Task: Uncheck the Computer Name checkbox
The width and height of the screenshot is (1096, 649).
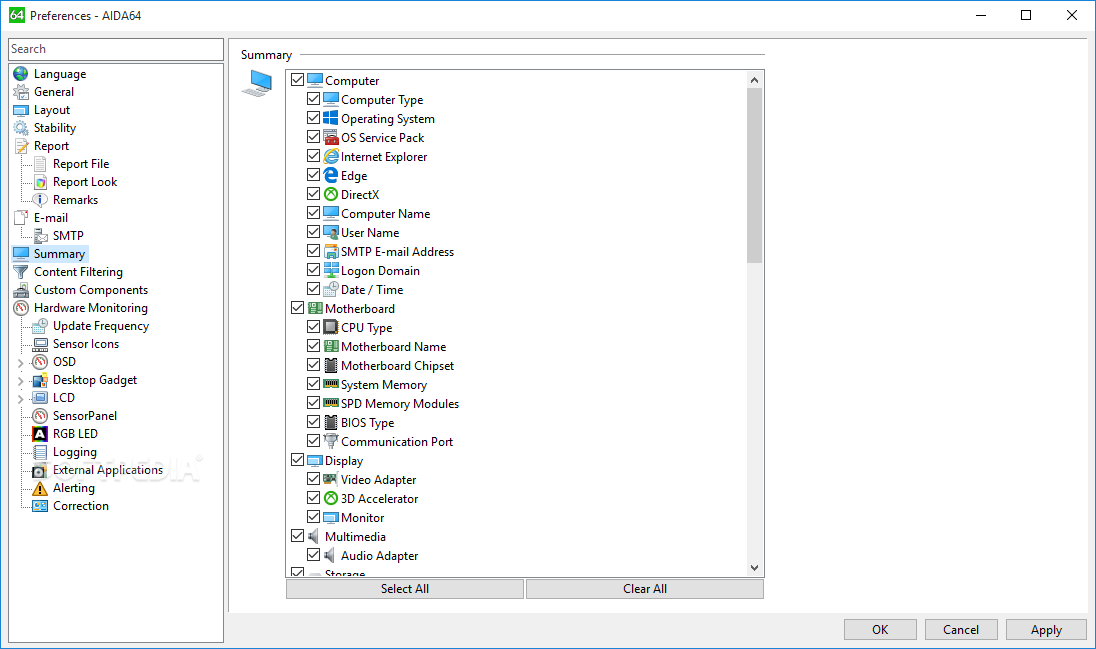Action: [x=314, y=213]
